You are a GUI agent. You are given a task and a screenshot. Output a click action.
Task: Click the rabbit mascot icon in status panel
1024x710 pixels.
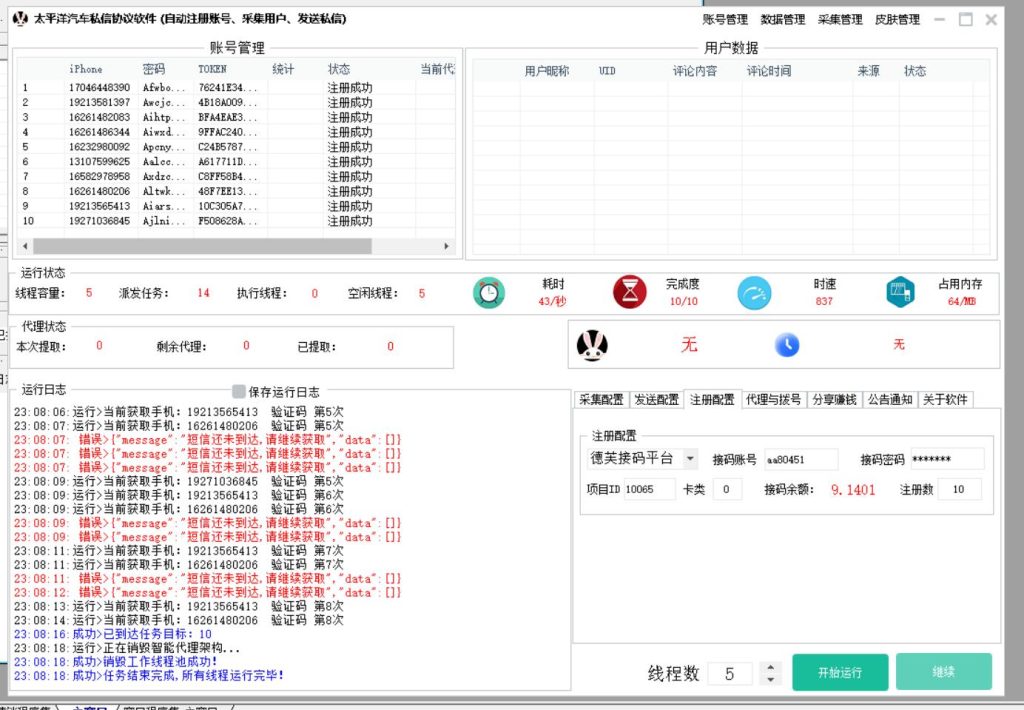[591, 345]
